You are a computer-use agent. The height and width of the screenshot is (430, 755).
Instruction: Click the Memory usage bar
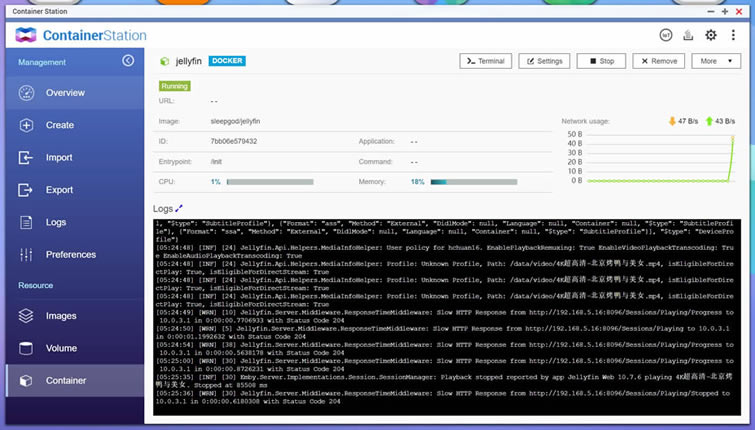tap(474, 182)
